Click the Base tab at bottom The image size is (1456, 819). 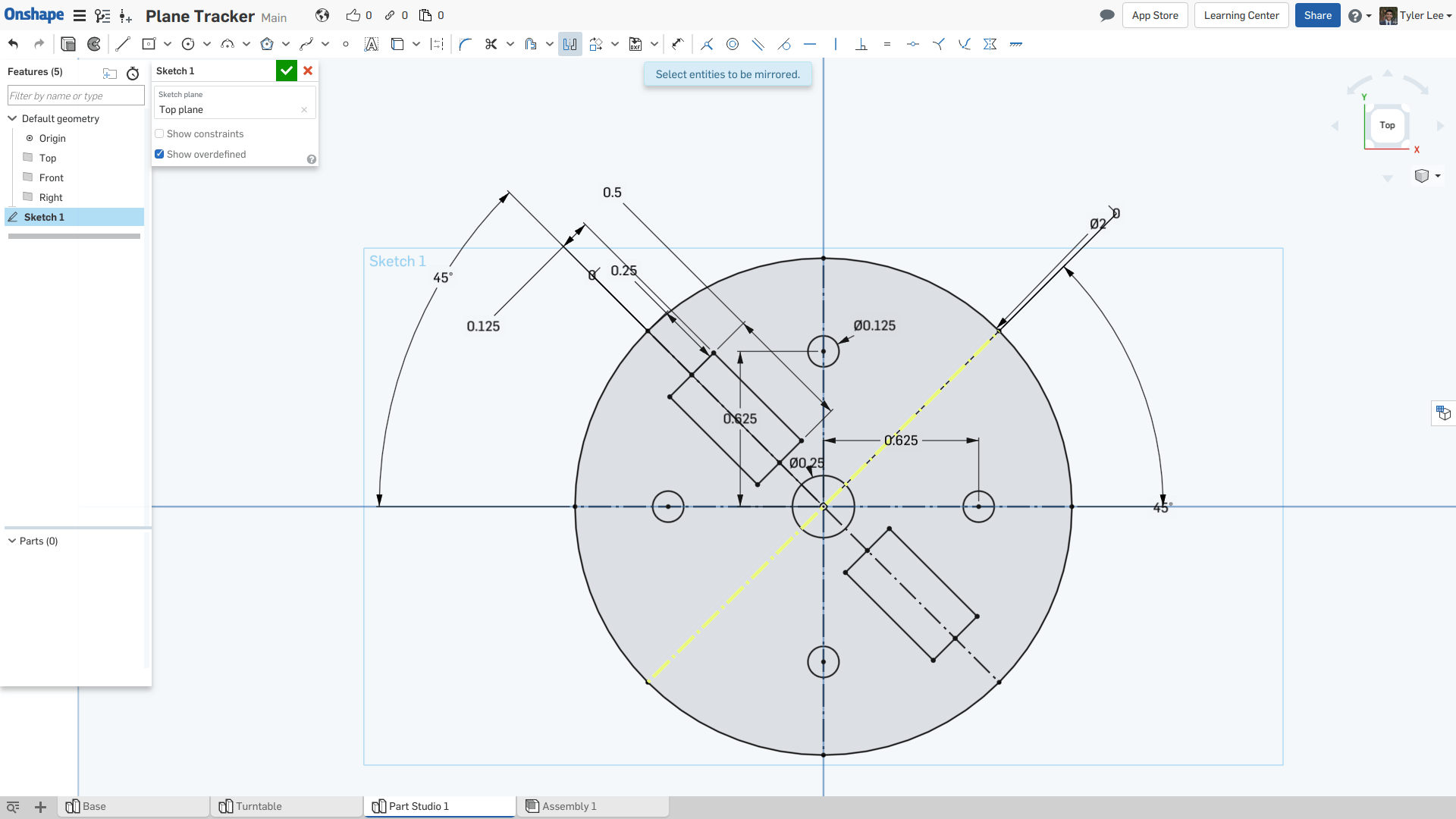(x=94, y=806)
